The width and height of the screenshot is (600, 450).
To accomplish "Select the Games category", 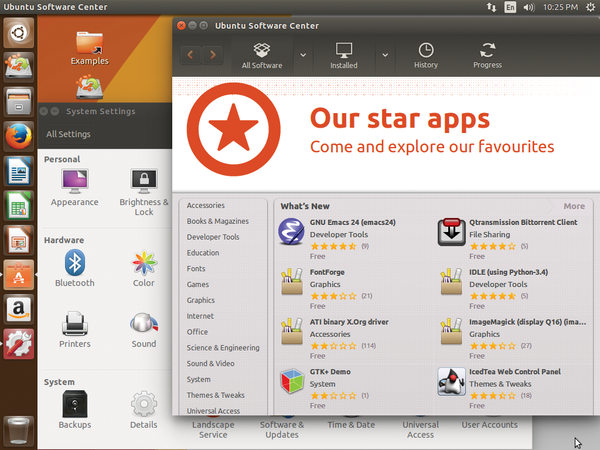I will (197, 284).
